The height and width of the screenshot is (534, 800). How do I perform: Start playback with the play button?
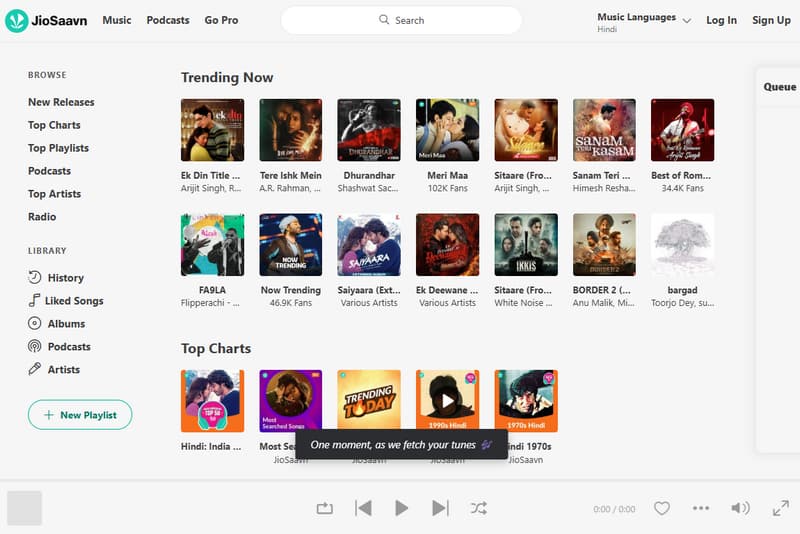click(402, 508)
